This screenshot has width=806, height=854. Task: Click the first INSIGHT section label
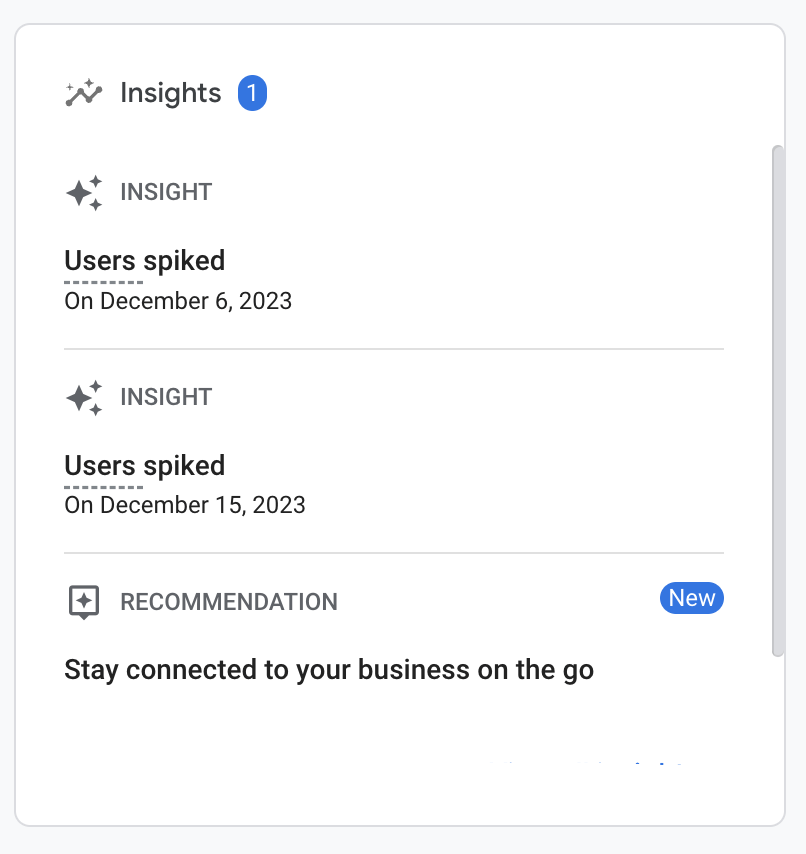pyautogui.click(x=166, y=192)
